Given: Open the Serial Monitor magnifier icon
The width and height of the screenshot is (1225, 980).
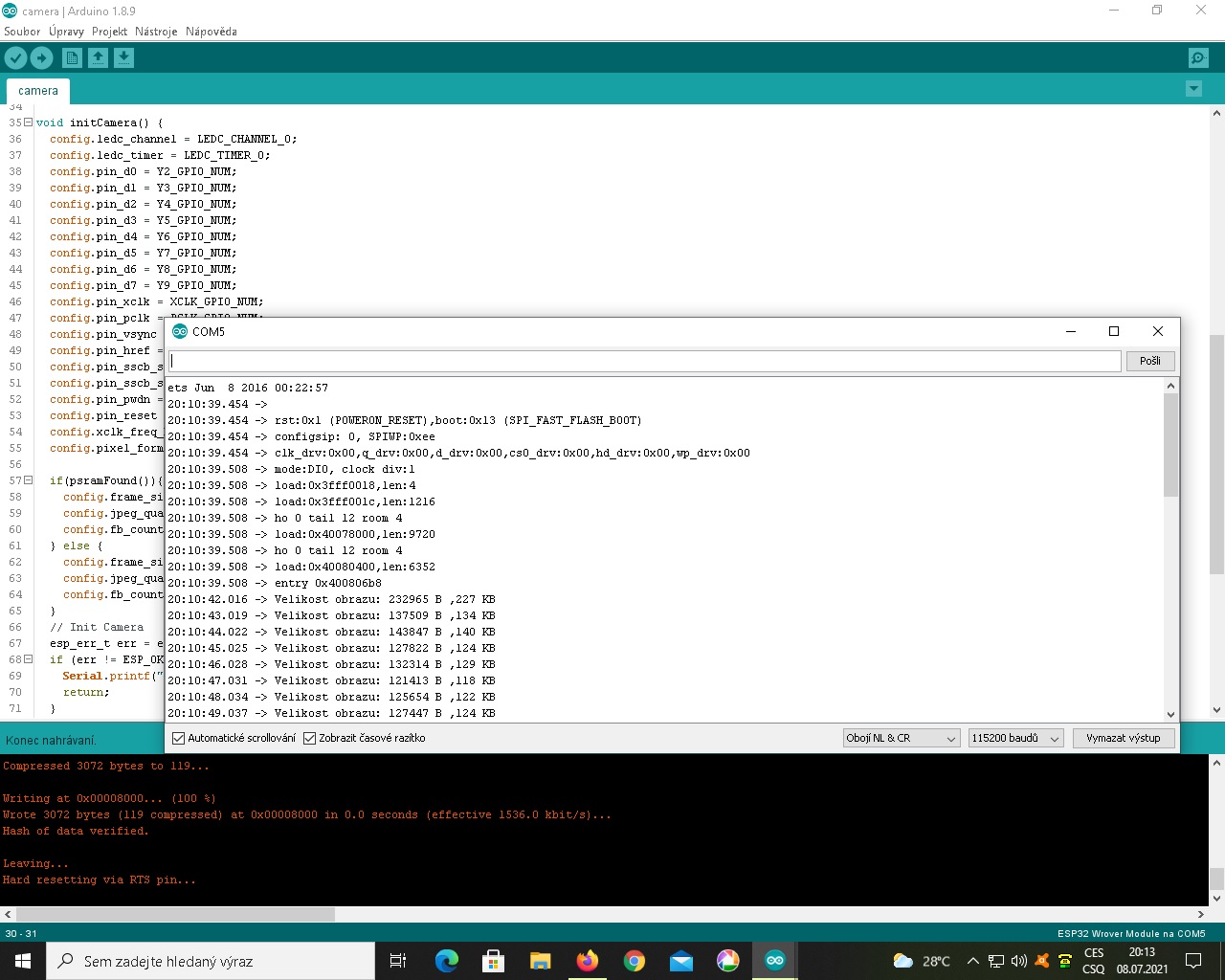Looking at the screenshot, I should coord(1198,58).
